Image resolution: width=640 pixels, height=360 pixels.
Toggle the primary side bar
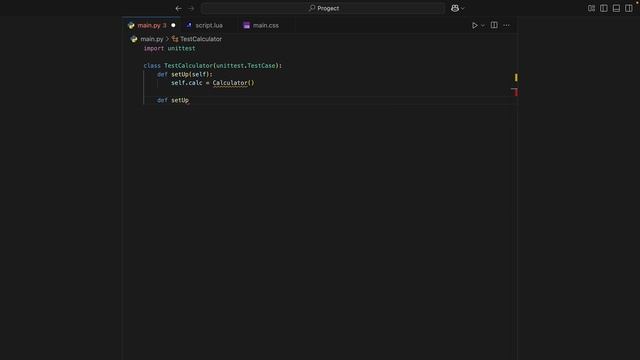tap(604, 8)
